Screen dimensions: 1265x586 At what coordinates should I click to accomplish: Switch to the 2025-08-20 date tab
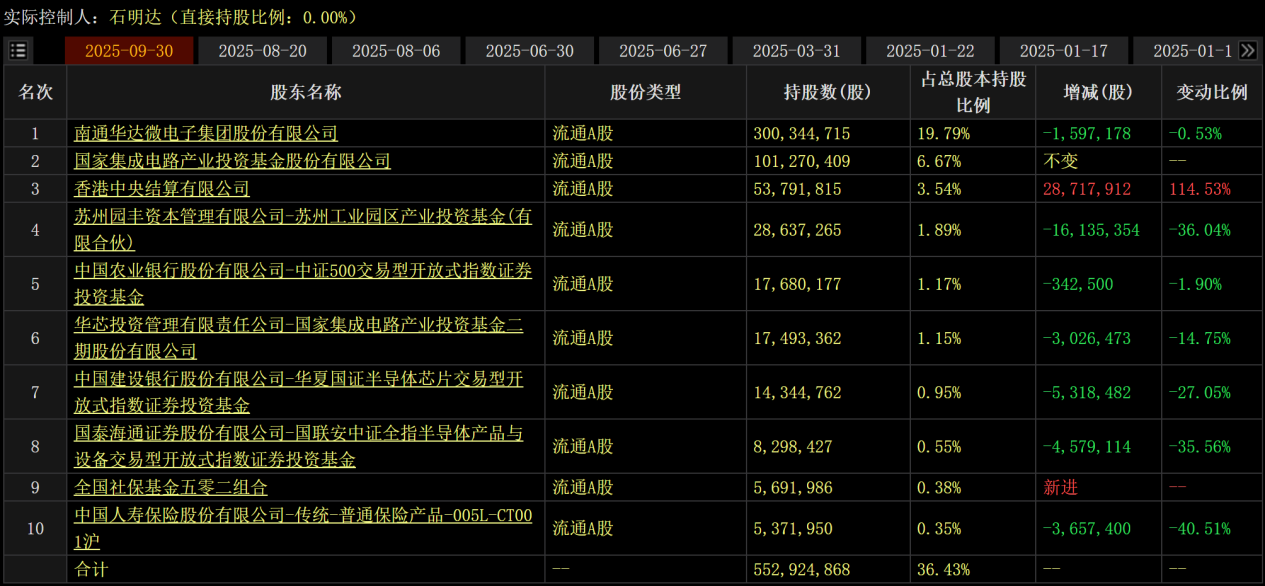(262, 51)
